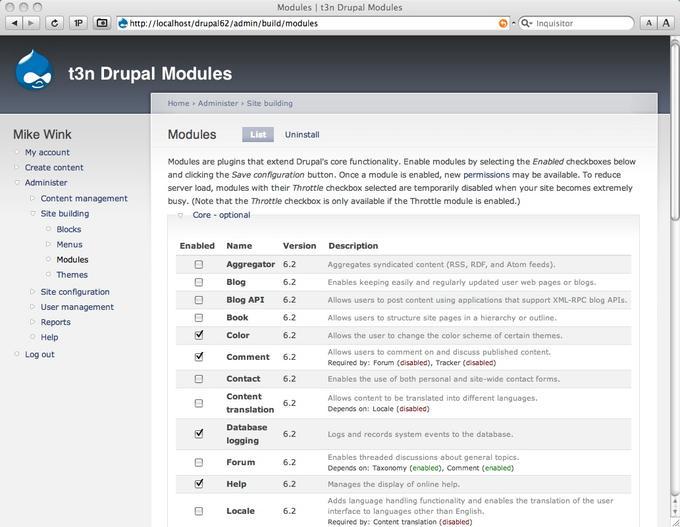Open My account link

47,152
